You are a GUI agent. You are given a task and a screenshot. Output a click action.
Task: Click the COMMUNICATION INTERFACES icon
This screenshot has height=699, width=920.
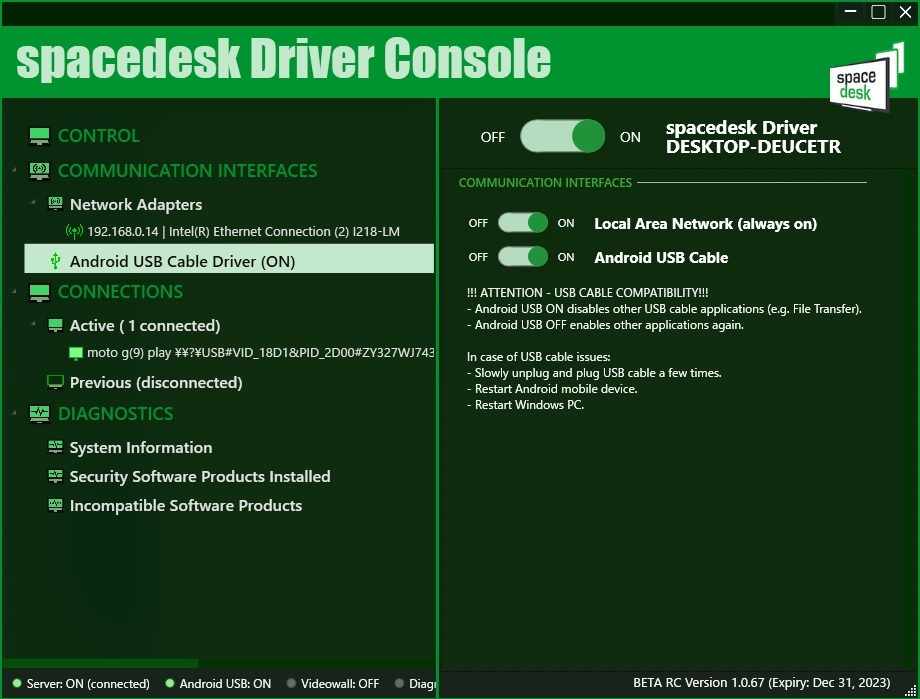click(39, 171)
